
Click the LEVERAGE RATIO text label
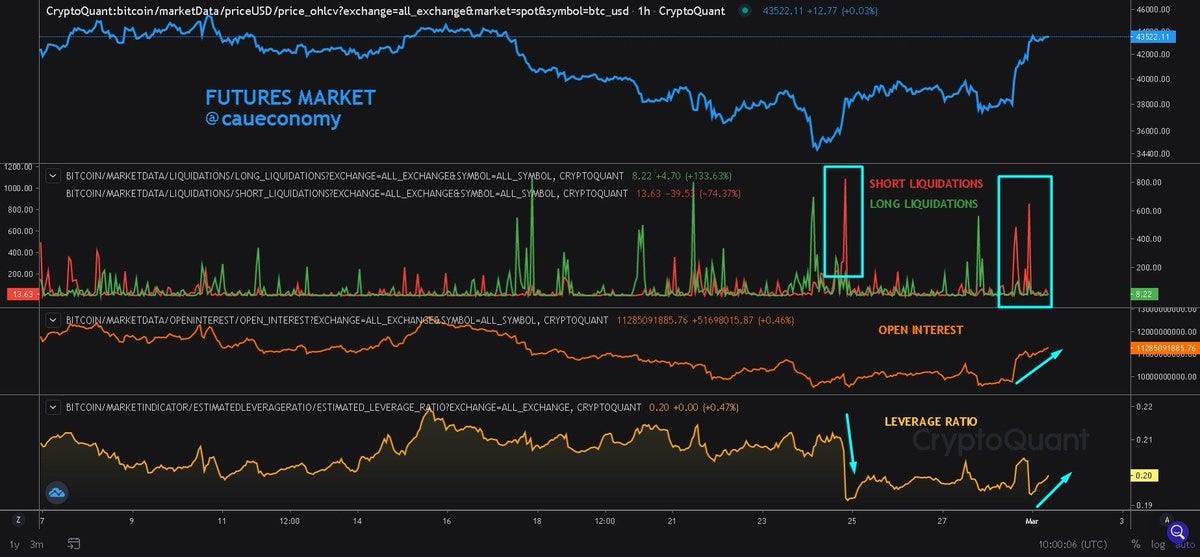pos(930,422)
